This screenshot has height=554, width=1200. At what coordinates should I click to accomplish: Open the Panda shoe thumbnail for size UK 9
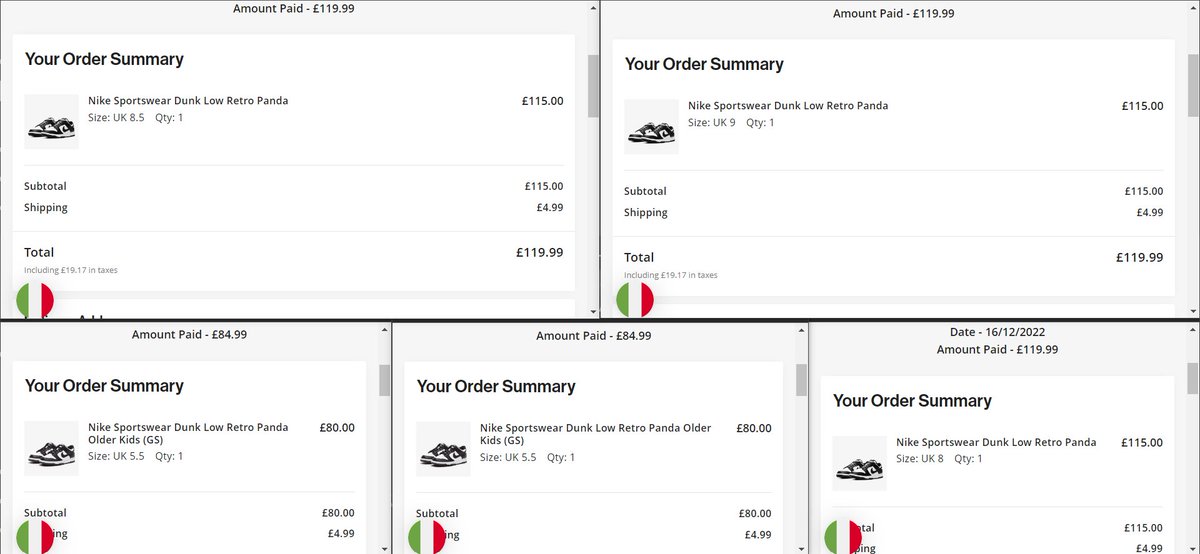click(651, 127)
